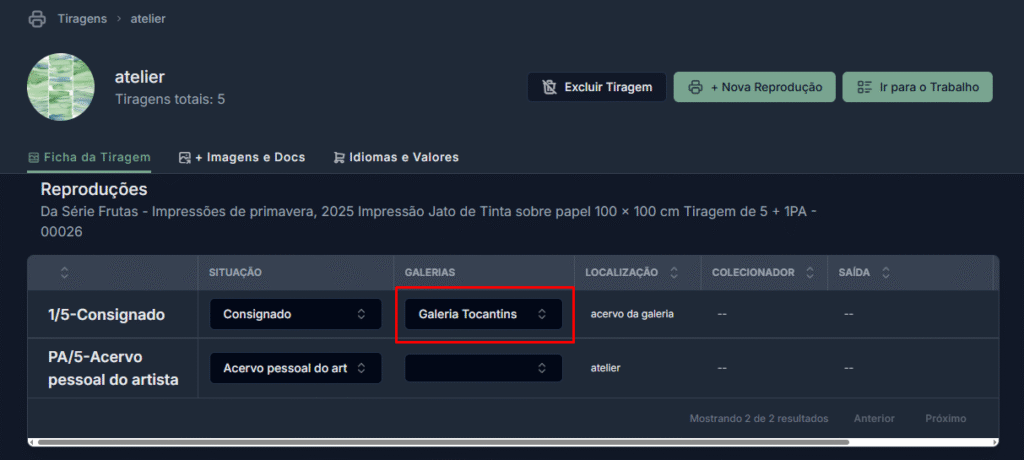Click Excluir Tiragem button

597,87
